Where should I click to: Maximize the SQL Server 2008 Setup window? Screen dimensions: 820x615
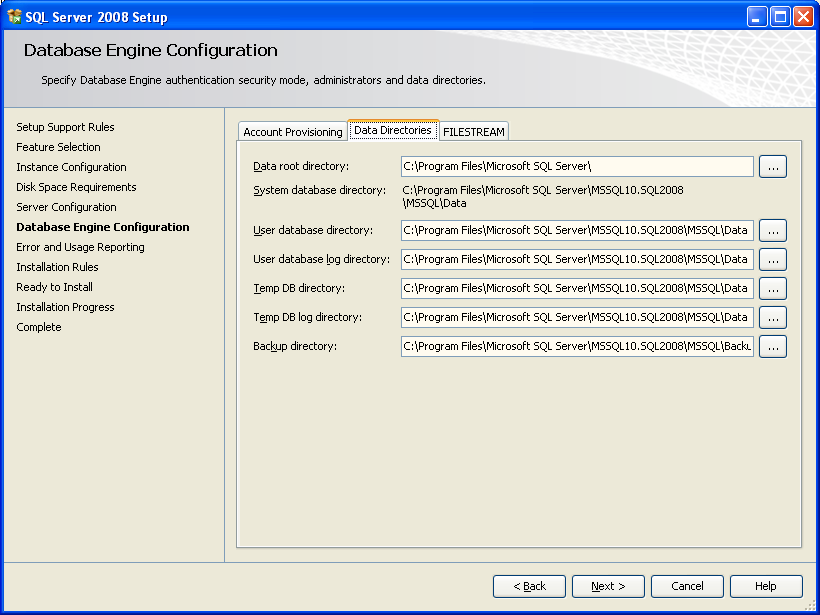coord(780,17)
